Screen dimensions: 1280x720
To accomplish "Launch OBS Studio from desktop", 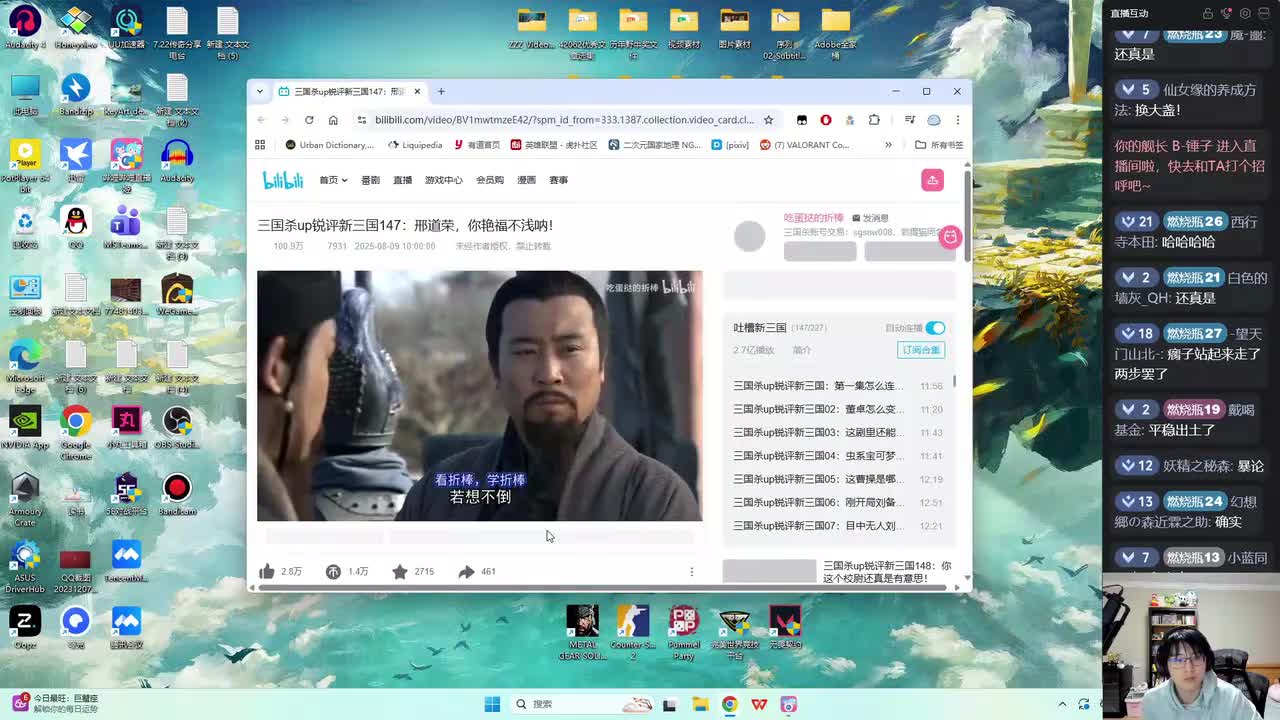I will (177, 427).
